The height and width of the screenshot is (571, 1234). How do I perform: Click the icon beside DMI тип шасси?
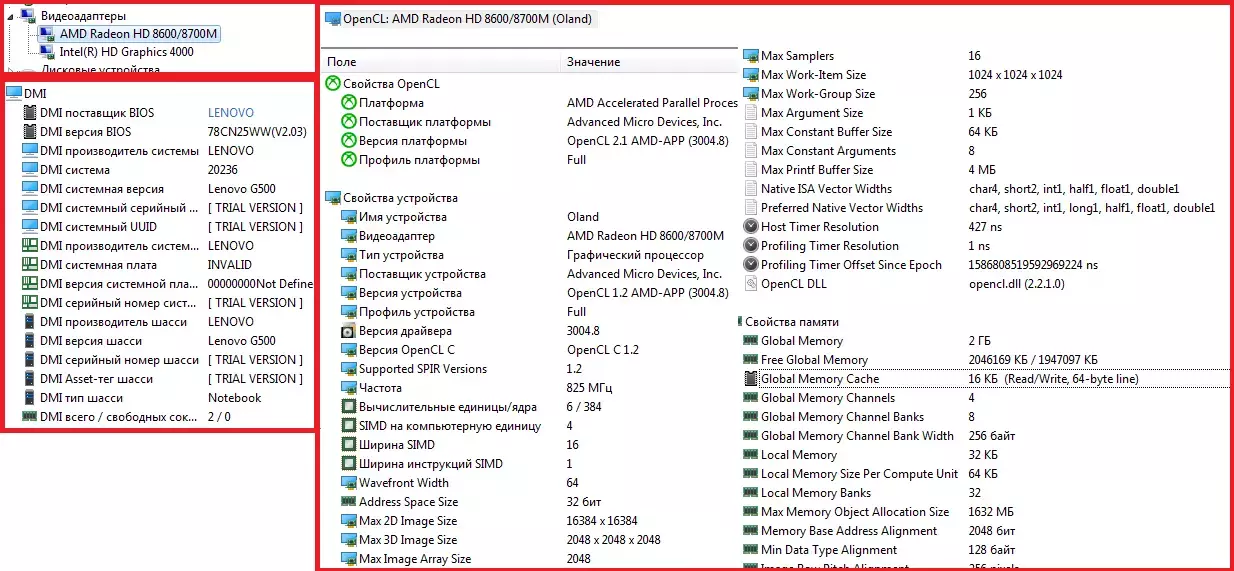pyautogui.click(x=29, y=398)
